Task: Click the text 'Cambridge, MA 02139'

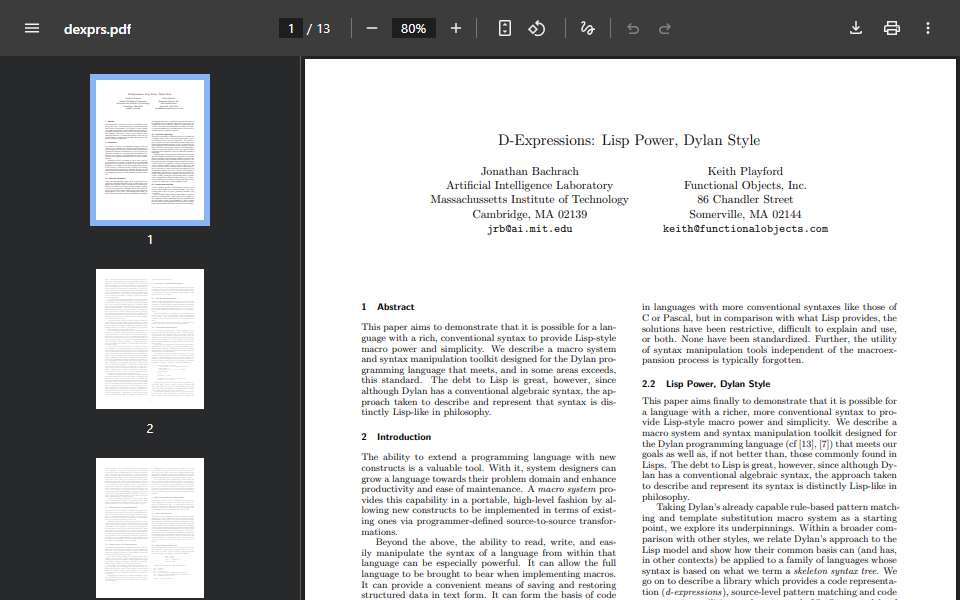Action: click(530, 214)
